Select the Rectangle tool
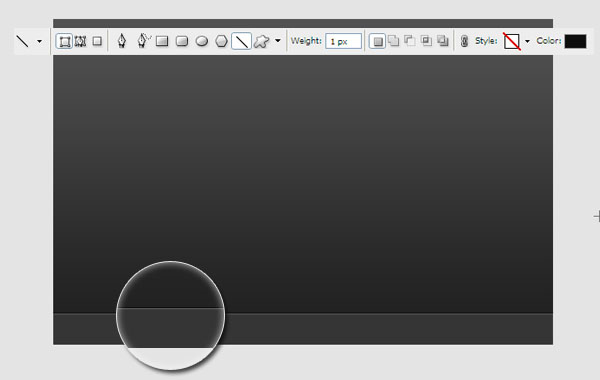 [162, 41]
